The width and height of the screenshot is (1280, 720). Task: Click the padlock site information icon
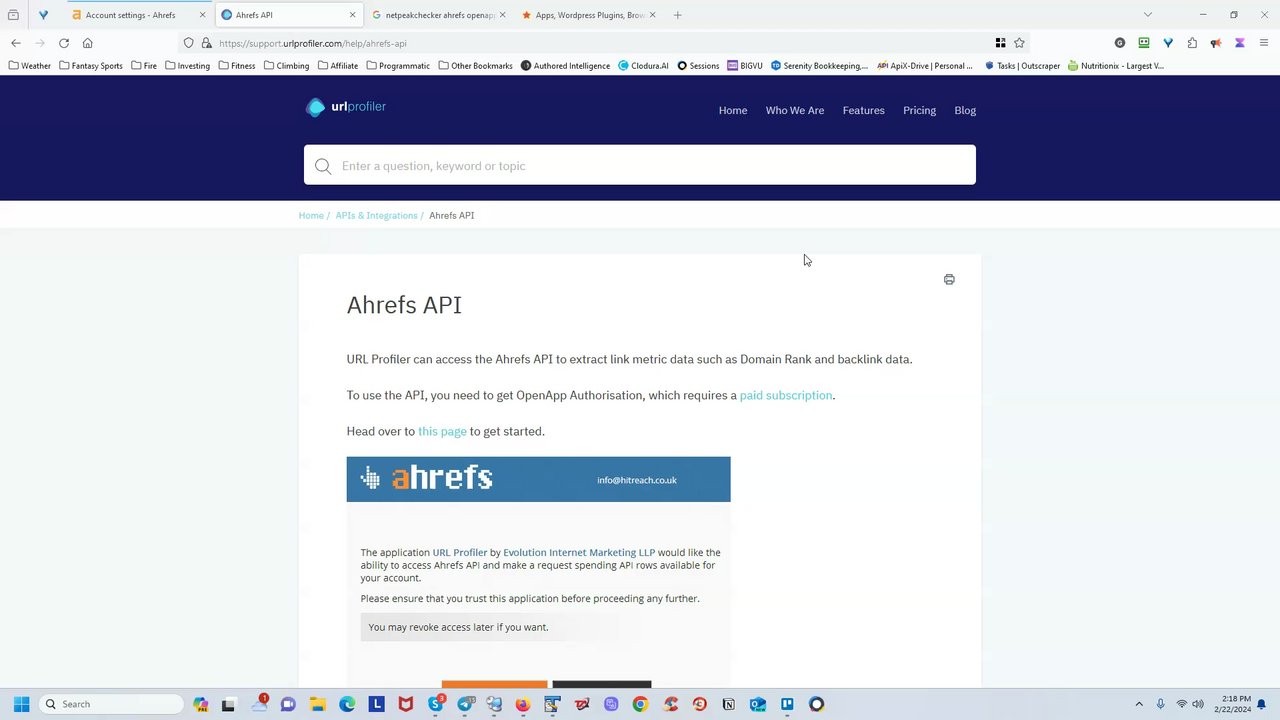click(x=206, y=43)
